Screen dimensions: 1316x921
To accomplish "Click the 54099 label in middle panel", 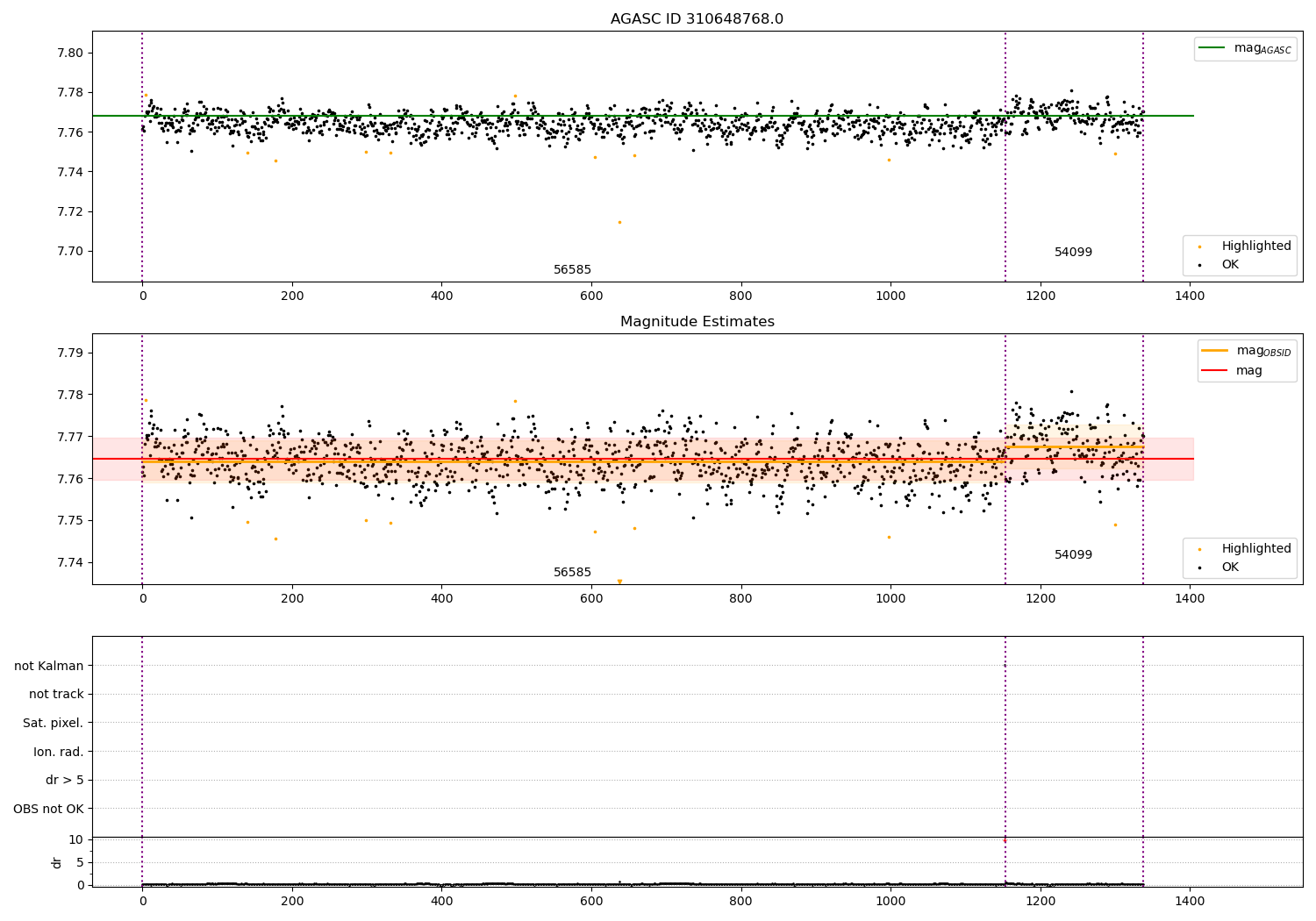I will point(1073,554).
